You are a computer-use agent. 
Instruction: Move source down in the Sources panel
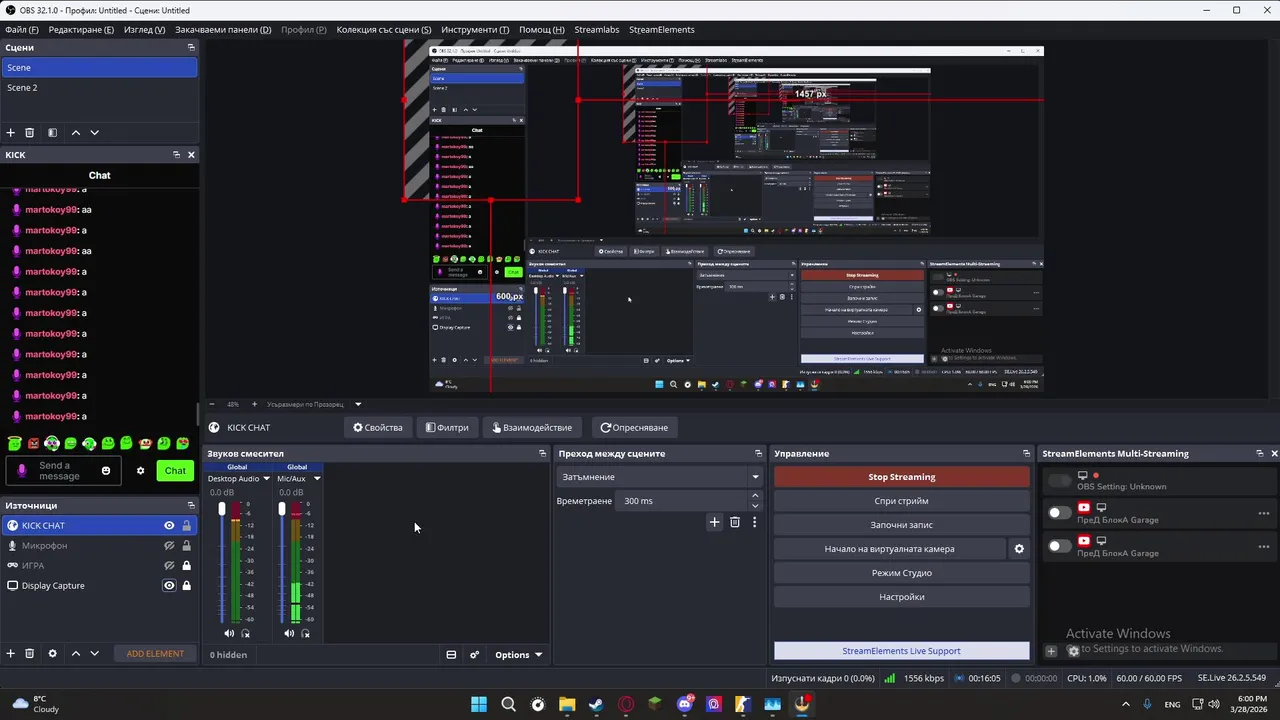(x=95, y=654)
